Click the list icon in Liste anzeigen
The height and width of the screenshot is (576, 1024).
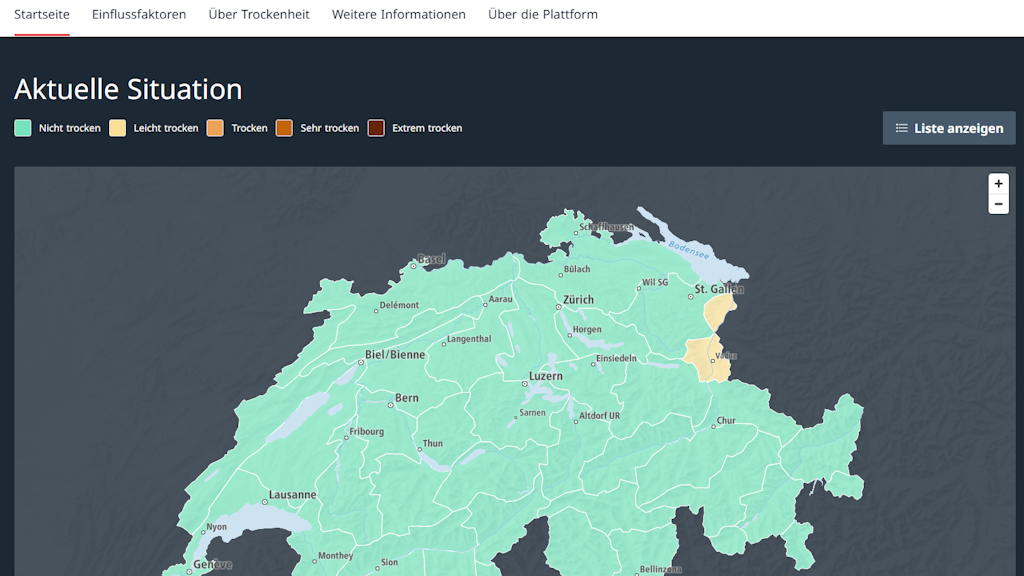[x=901, y=128]
